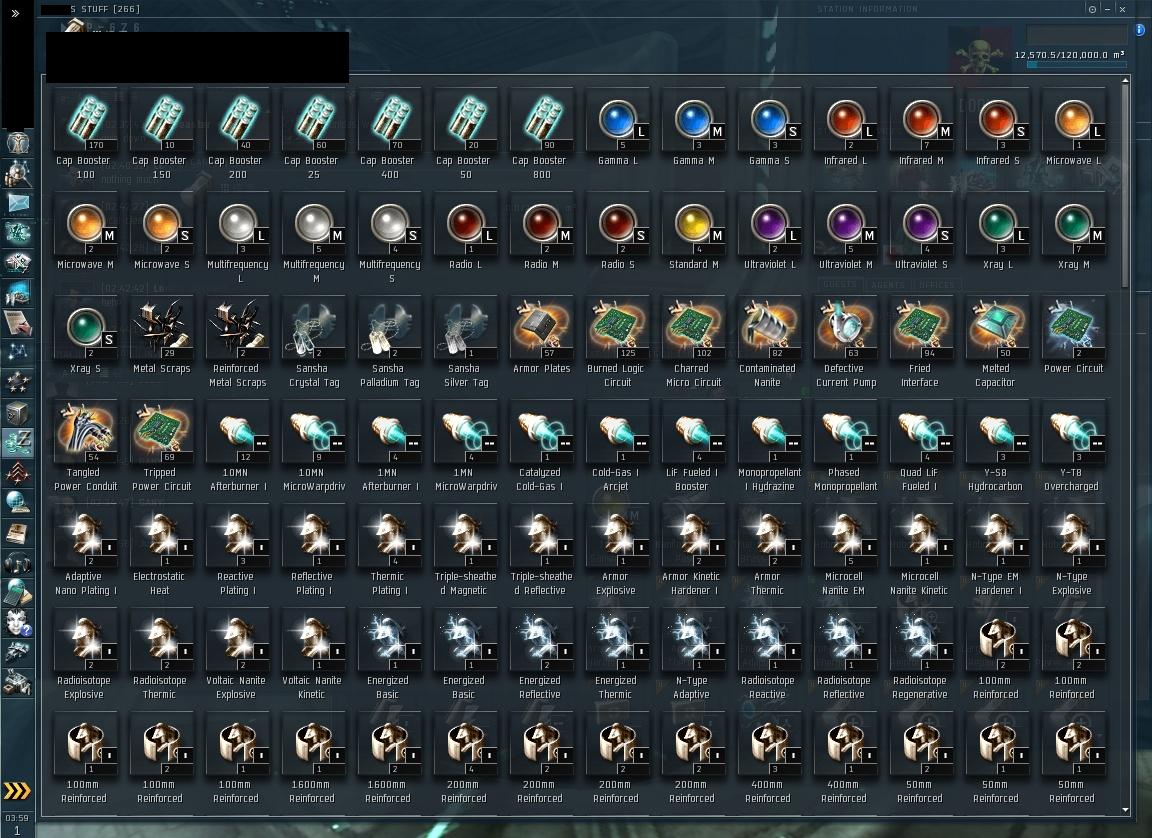This screenshot has width=1152, height=838.
Task: Open the headphones jukebox icon
Action: point(18,563)
